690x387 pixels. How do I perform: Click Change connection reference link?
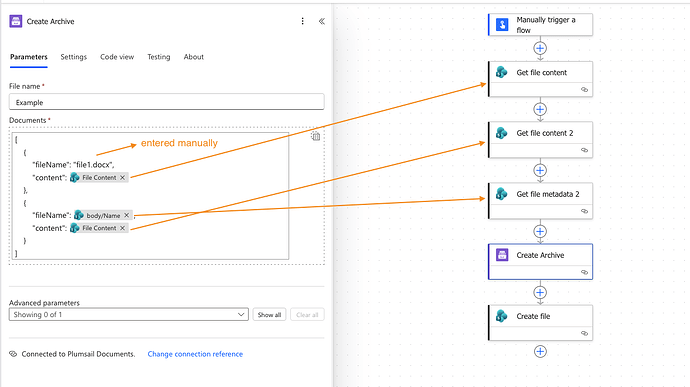coord(195,354)
